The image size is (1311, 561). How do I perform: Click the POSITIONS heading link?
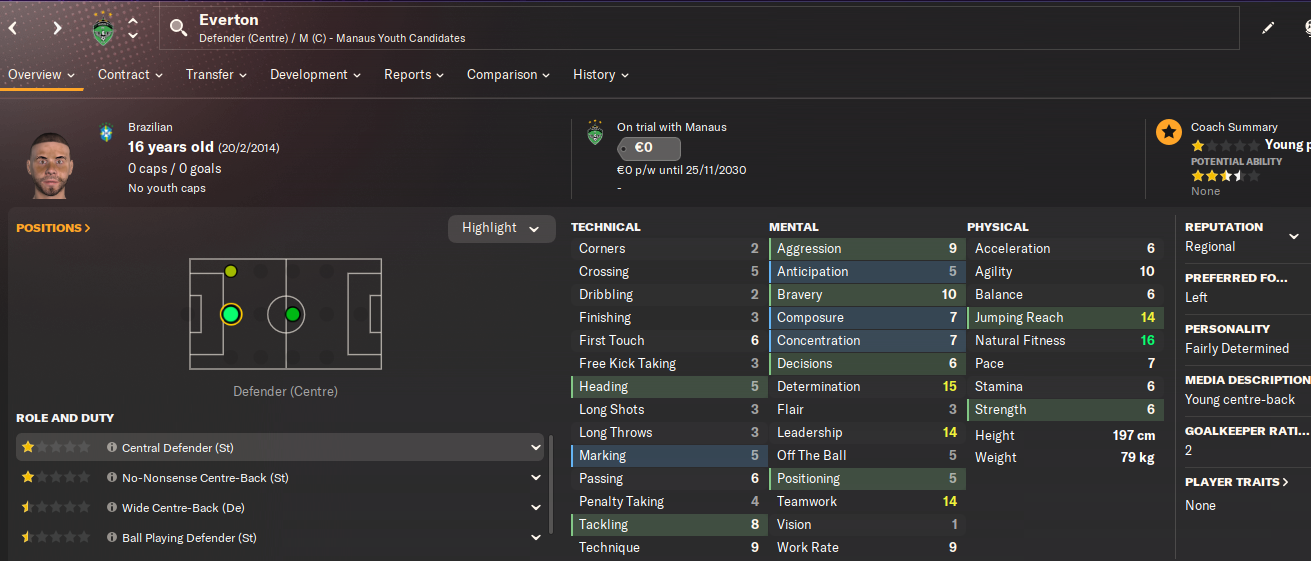(x=53, y=228)
